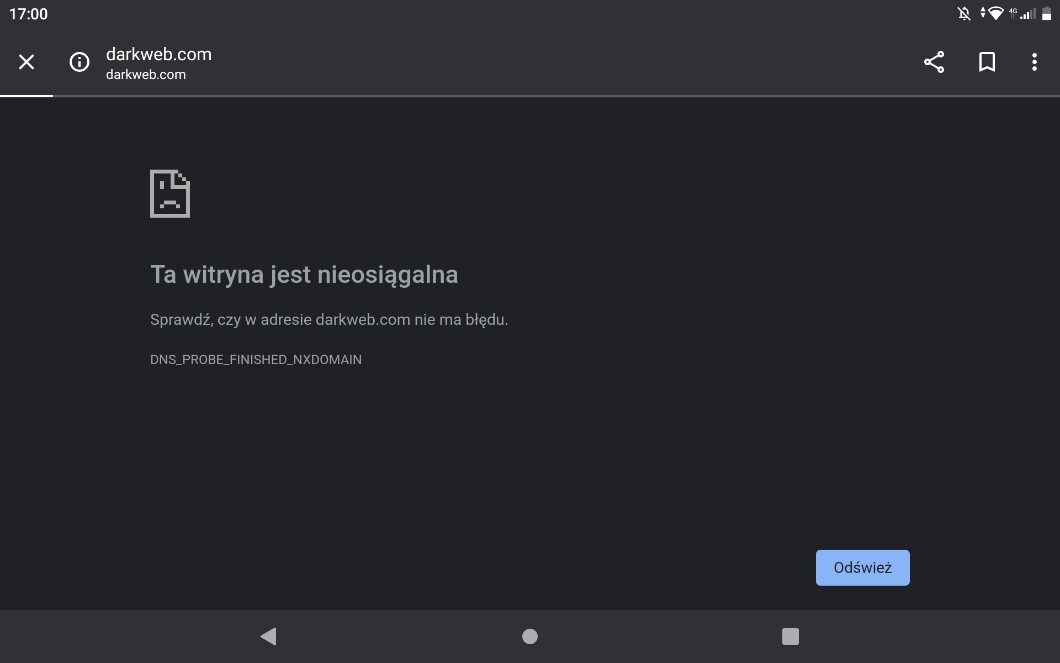Bookmark the current page

point(987,62)
